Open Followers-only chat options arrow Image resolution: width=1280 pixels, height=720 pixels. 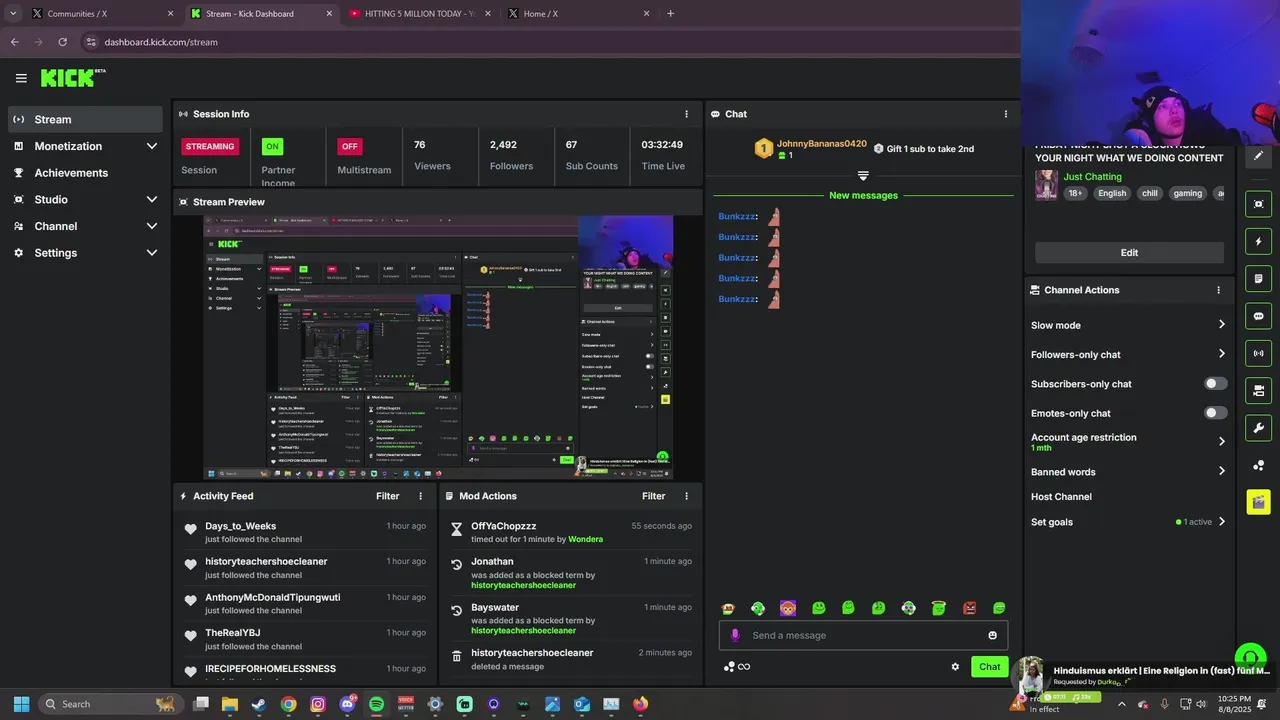click(x=1221, y=354)
